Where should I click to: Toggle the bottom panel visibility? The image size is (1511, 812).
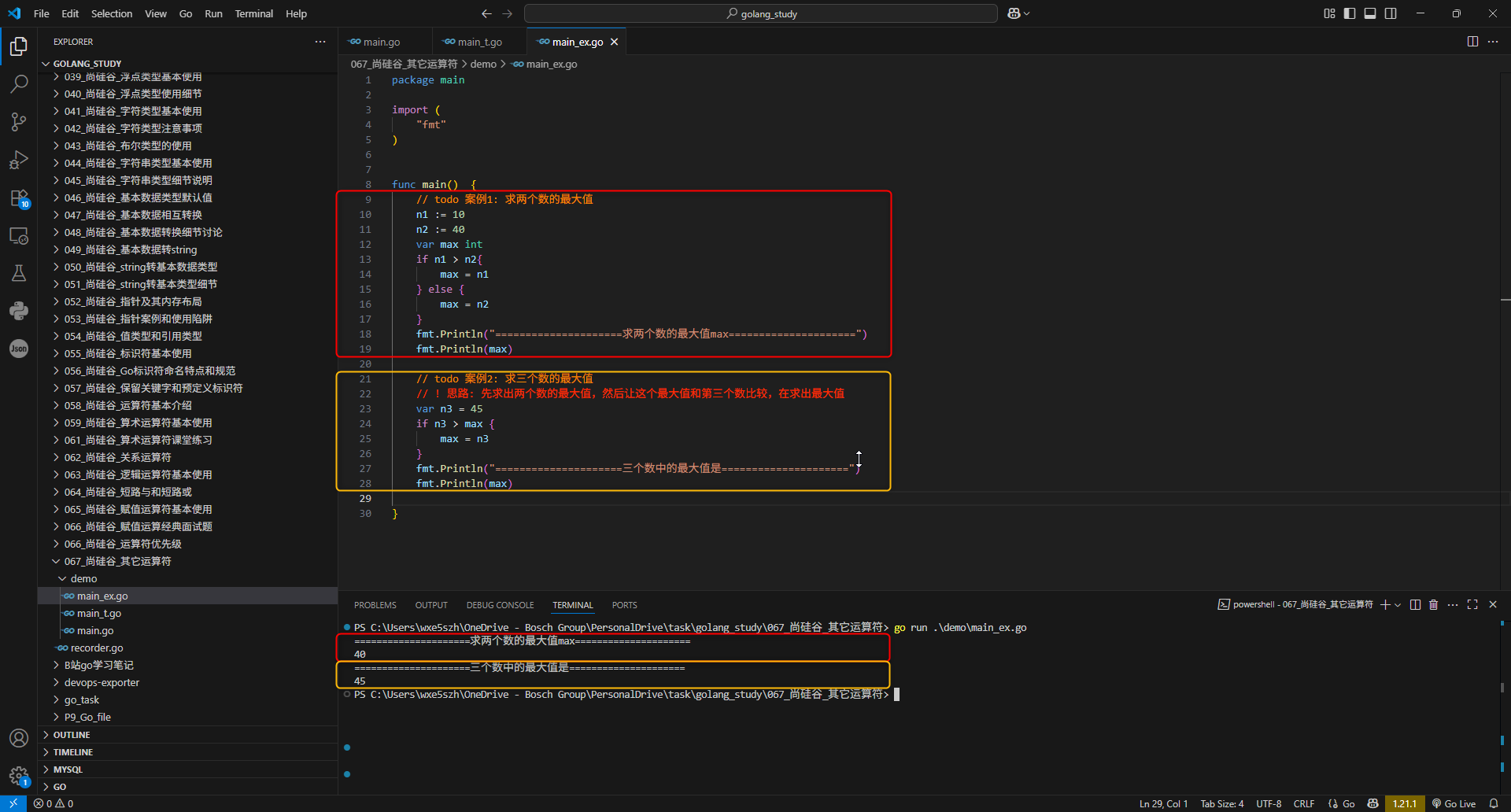pos(1370,13)
